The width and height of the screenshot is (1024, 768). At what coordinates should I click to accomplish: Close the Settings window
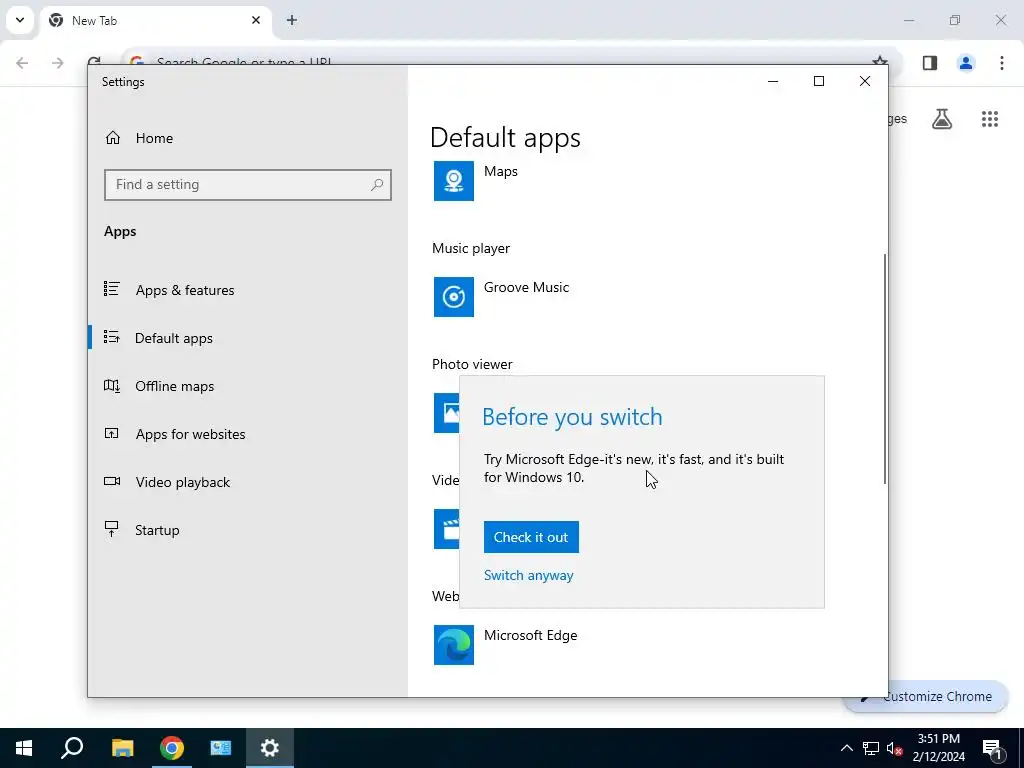pyautogui.click(x=865, y=81)
